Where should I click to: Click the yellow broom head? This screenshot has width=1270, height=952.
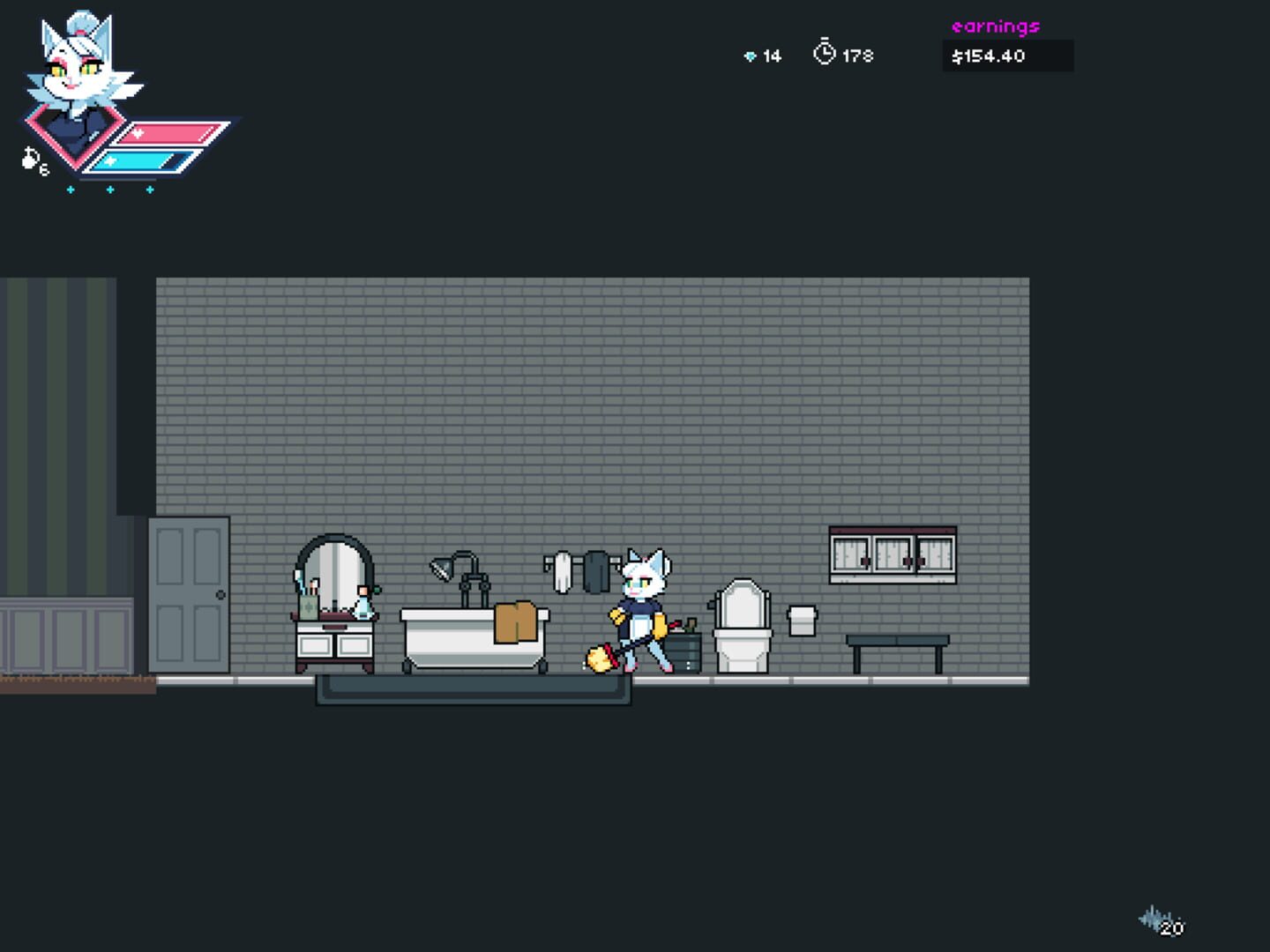tap(601, 658)
